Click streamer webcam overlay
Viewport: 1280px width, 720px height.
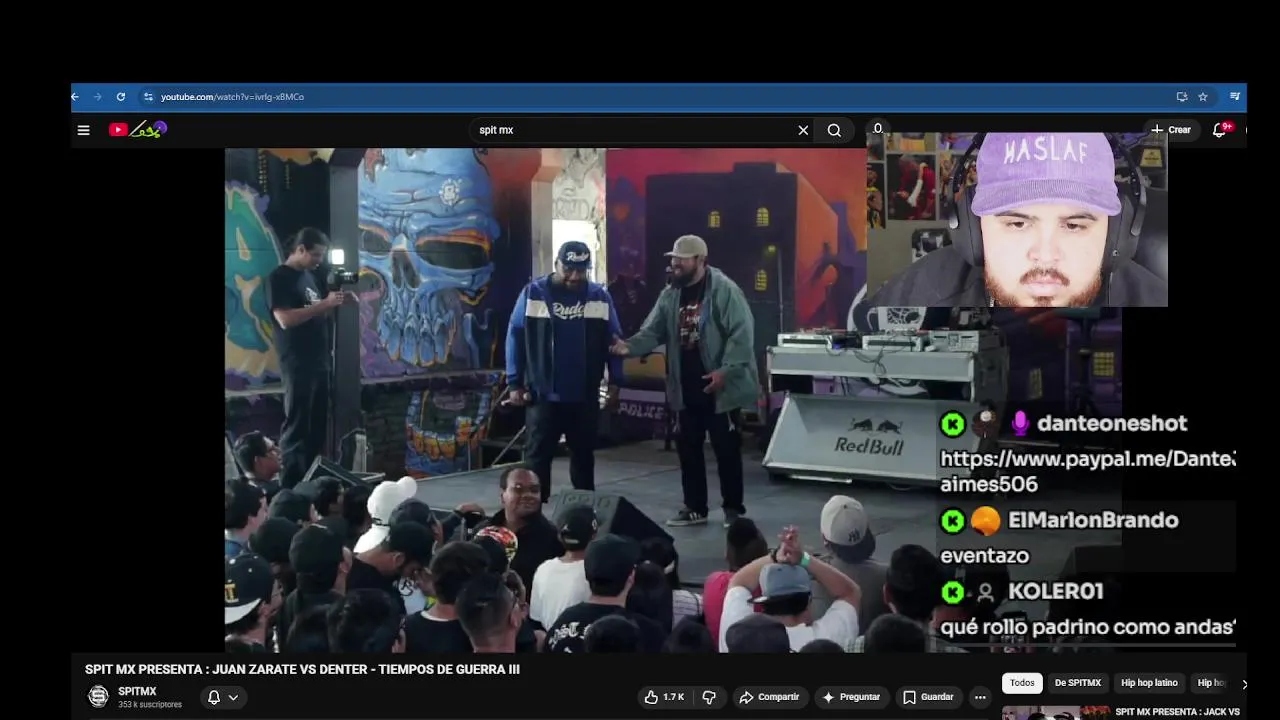pos(1017,219)
